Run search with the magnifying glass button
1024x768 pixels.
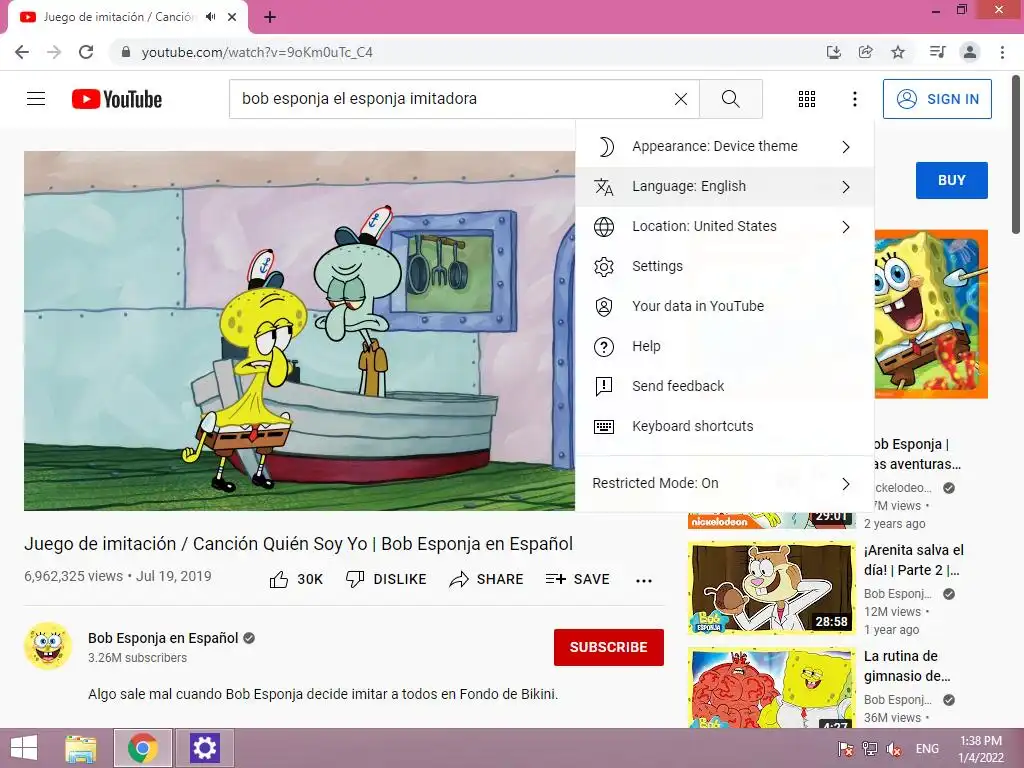click(731, 99)
